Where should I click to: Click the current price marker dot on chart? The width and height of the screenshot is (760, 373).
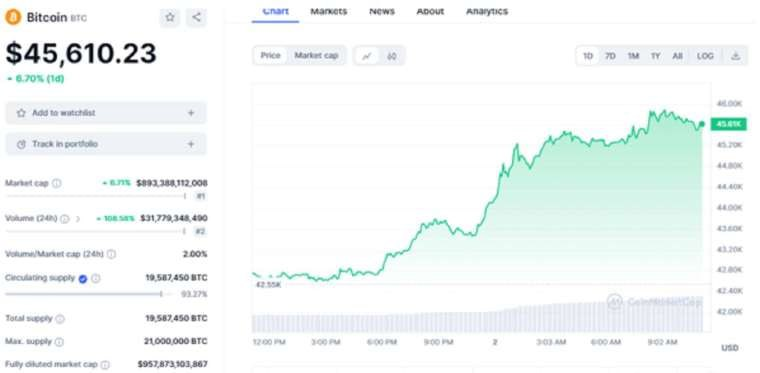pyautogui.click(x=701, y=124)
